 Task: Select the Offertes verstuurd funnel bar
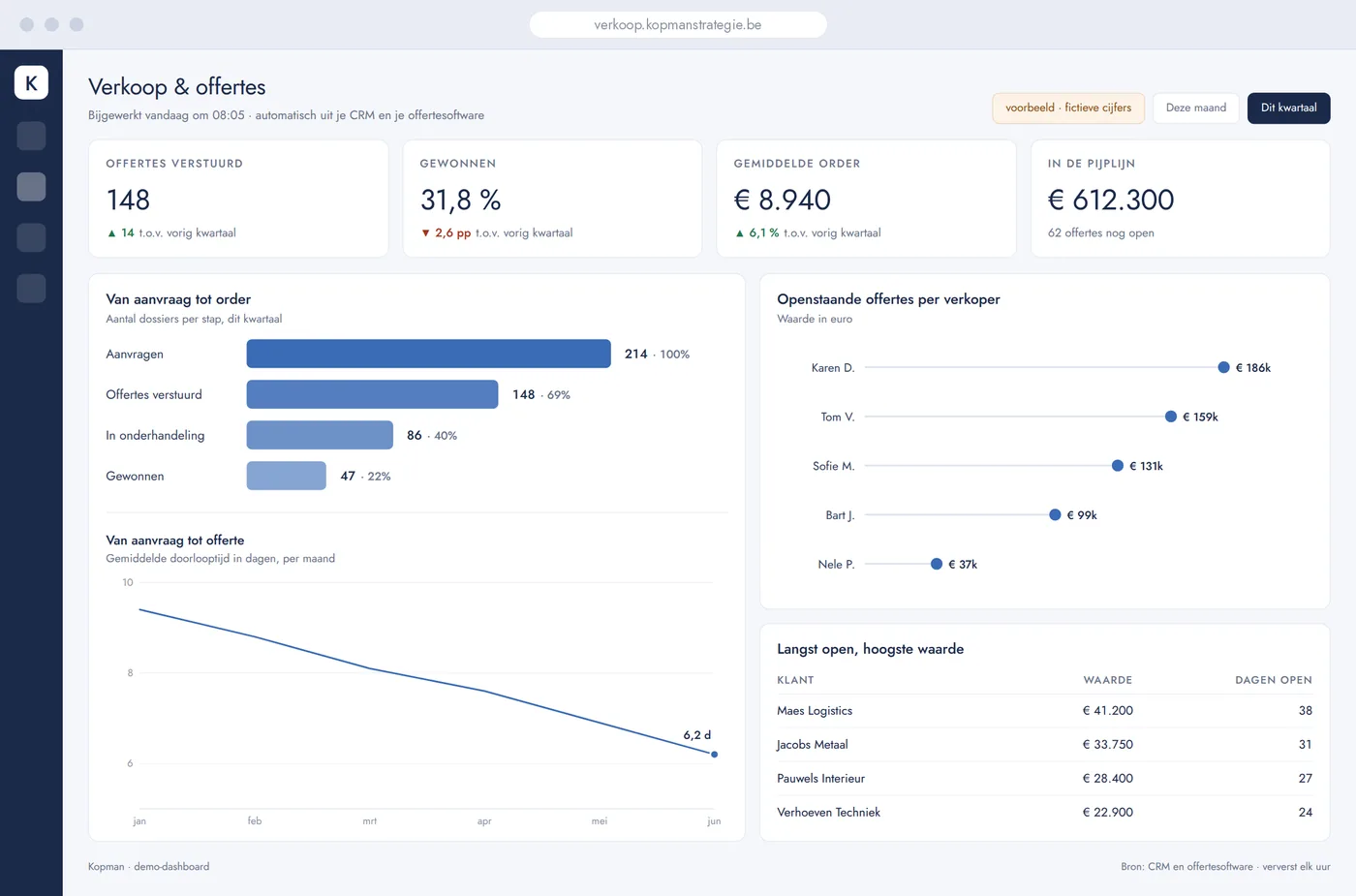[373, 394]
